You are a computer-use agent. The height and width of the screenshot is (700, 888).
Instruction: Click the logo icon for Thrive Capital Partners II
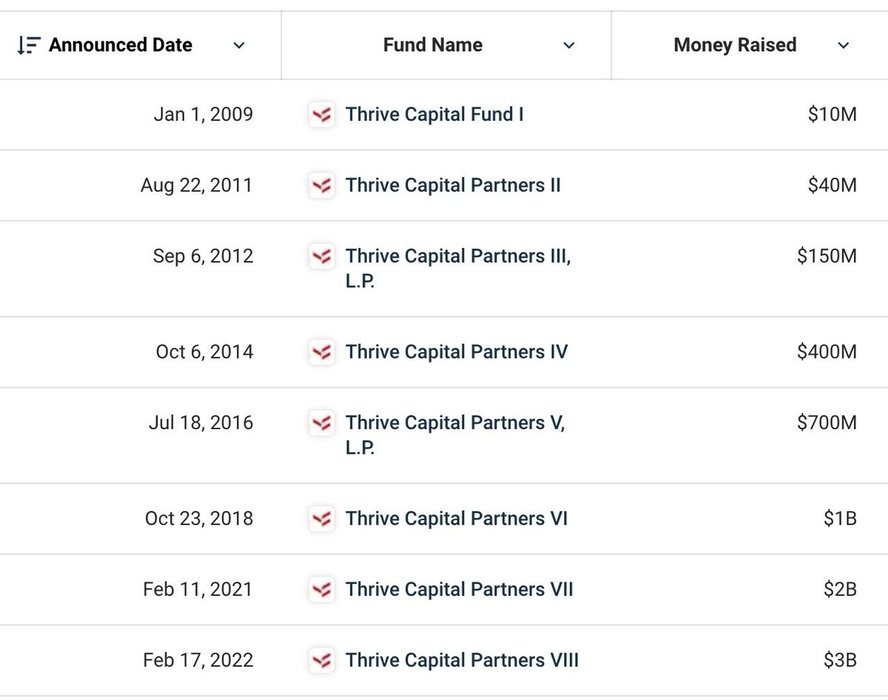tap(321, 185)
